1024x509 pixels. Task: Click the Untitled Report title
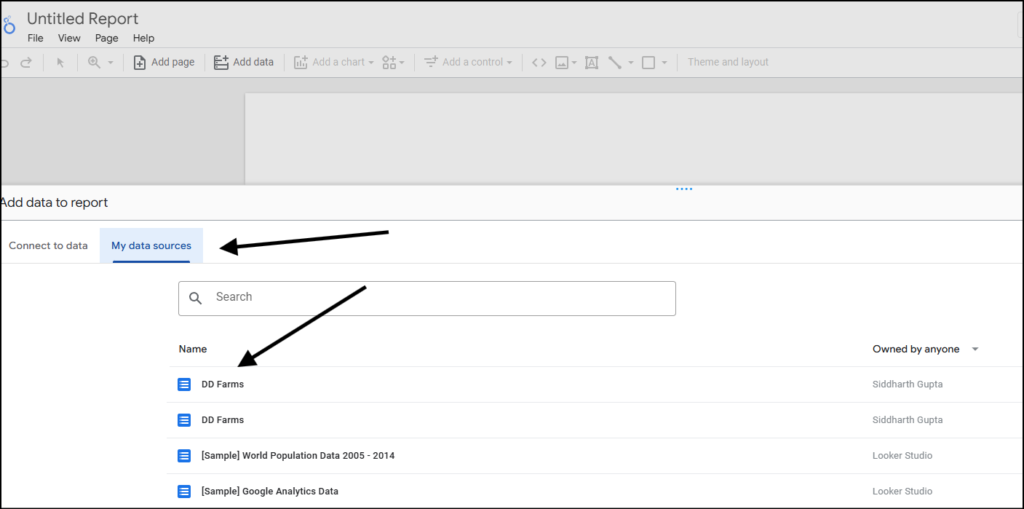(83, 18)
